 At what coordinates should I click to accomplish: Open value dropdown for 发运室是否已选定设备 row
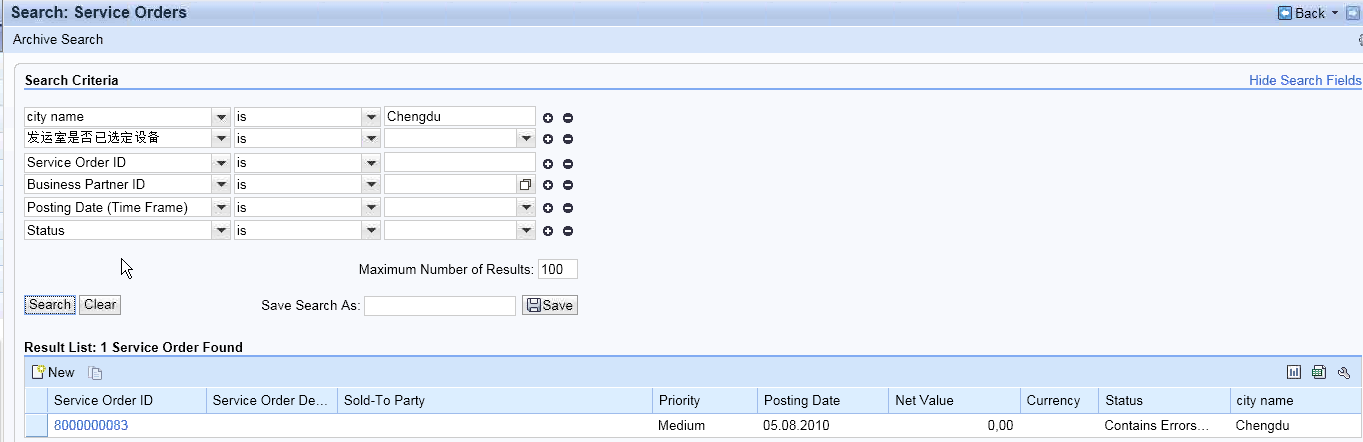point(526,138)
